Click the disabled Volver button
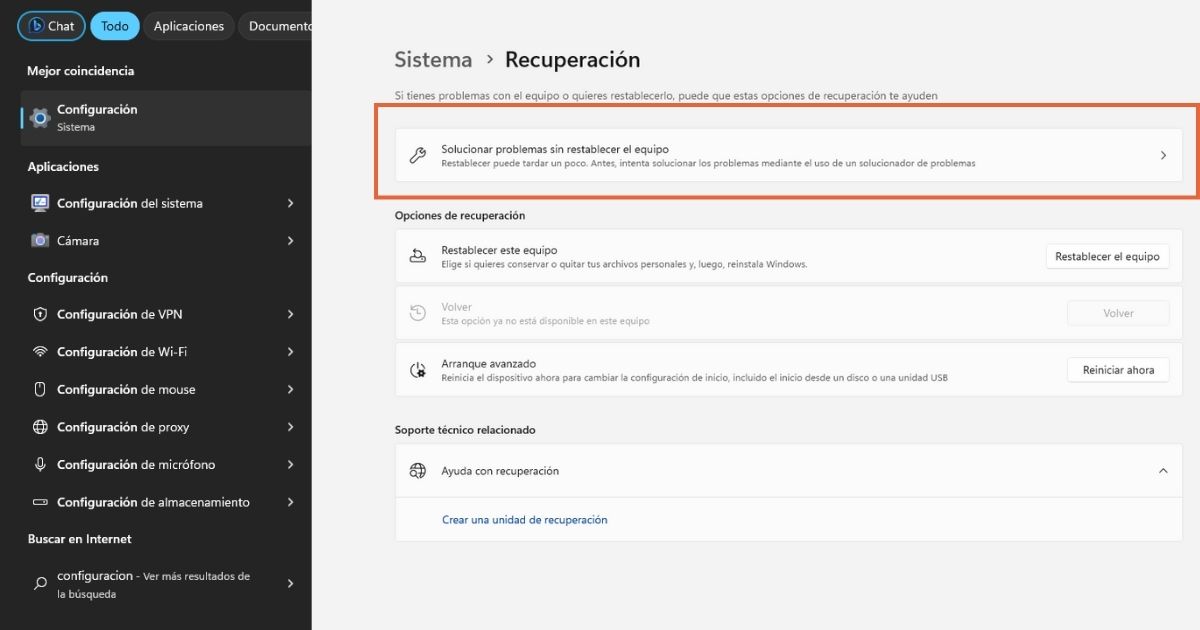This screenshot has height=630, width=1200. click(1118, 313)
